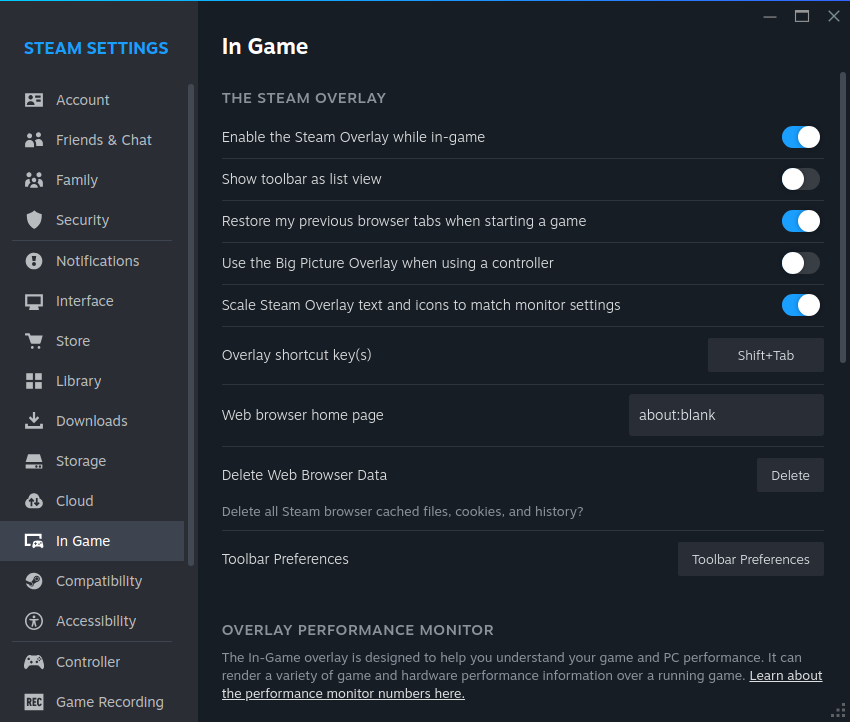Open Controller settings
850x722 pixels.
coord(92,662)
